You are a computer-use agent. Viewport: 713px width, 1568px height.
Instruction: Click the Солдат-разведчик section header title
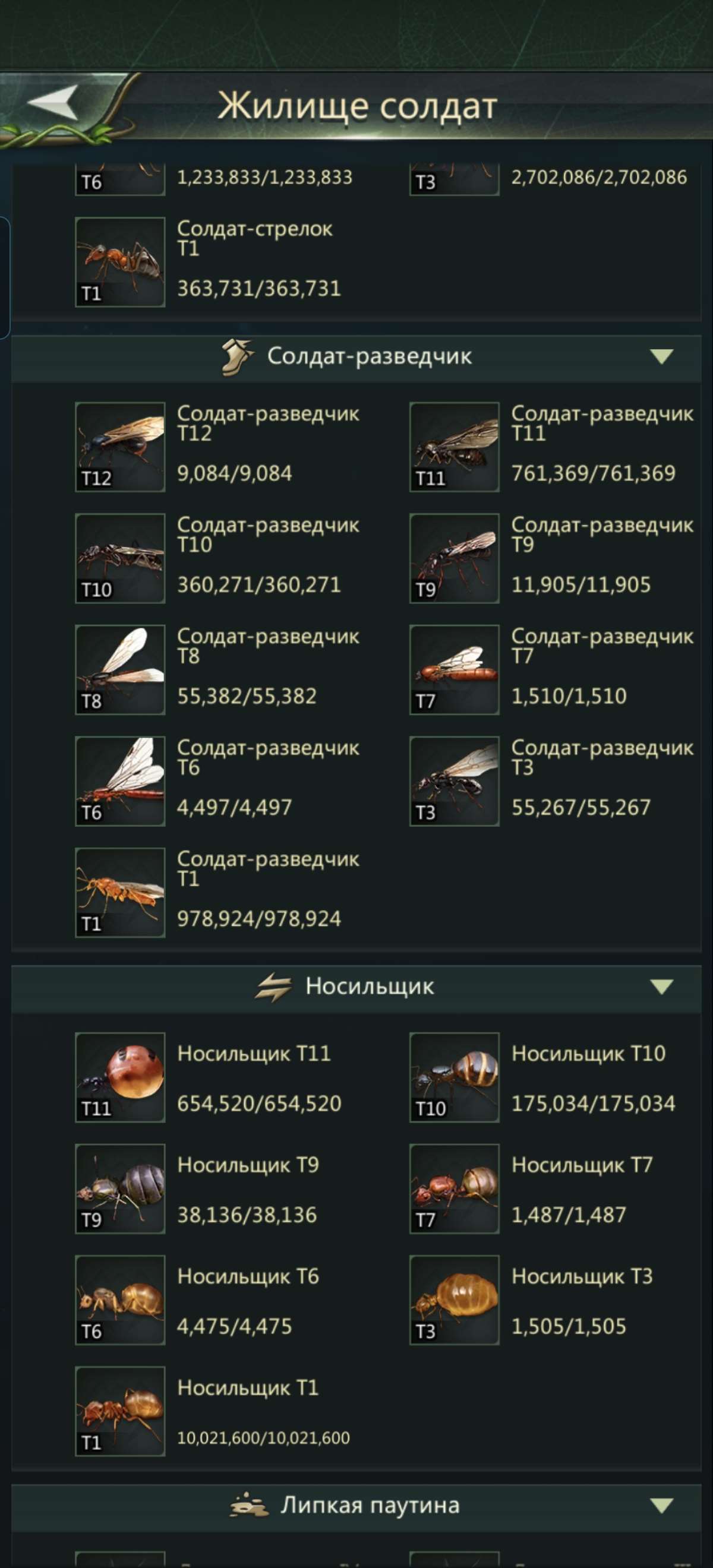point(370,356)
